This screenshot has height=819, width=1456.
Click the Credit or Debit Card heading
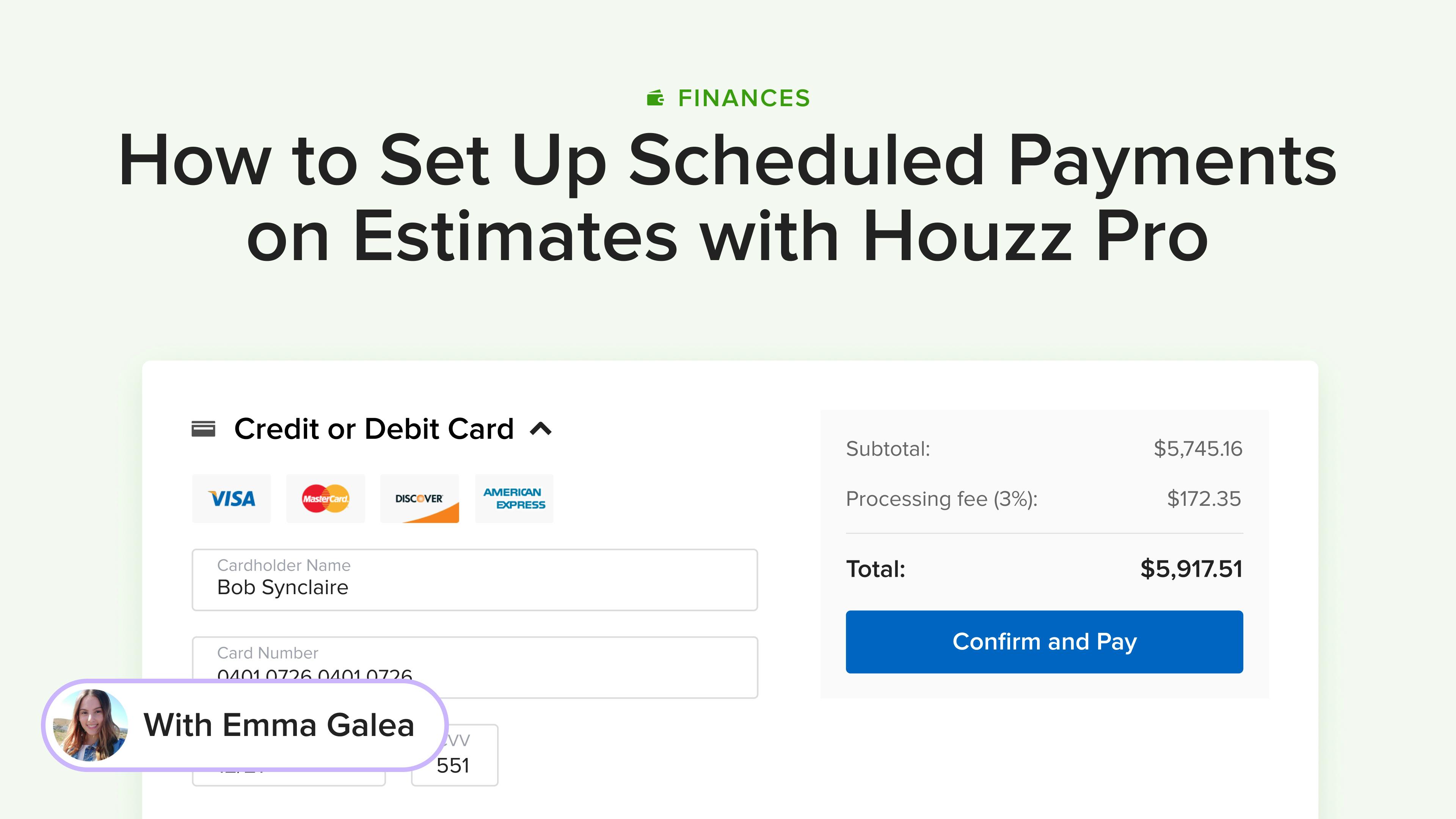373,428
